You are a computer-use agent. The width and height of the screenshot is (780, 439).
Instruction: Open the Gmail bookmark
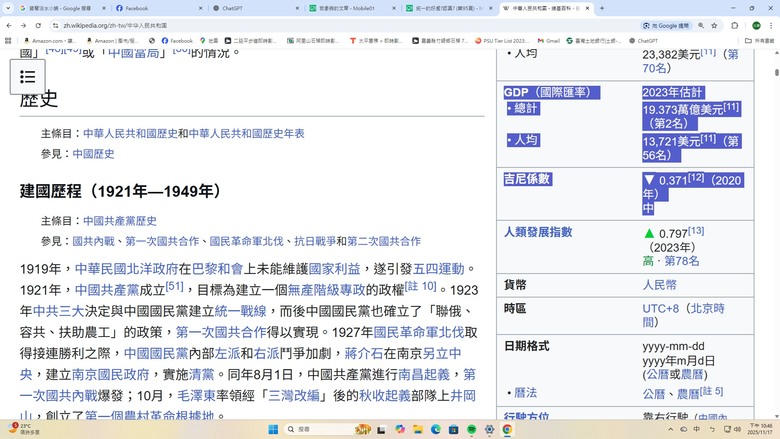(x=549, y=41)
